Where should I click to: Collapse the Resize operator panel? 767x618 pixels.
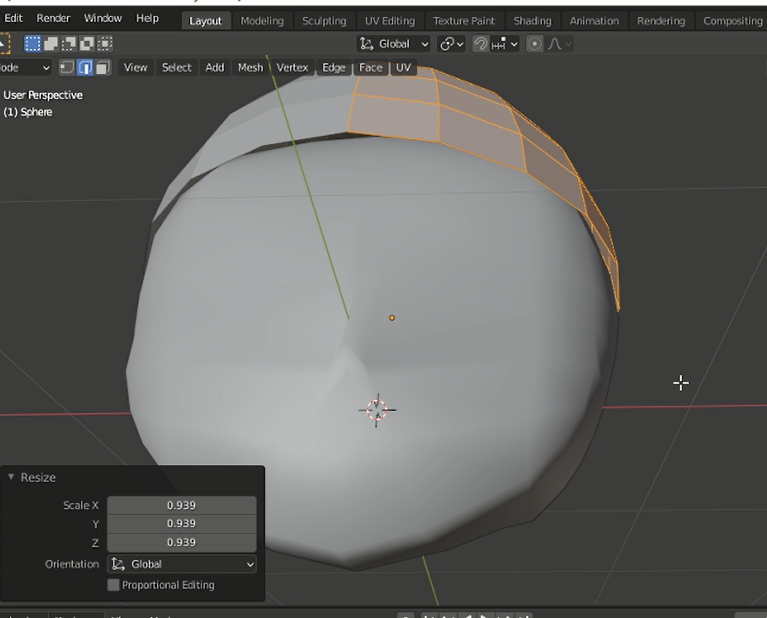coord(11,477)
